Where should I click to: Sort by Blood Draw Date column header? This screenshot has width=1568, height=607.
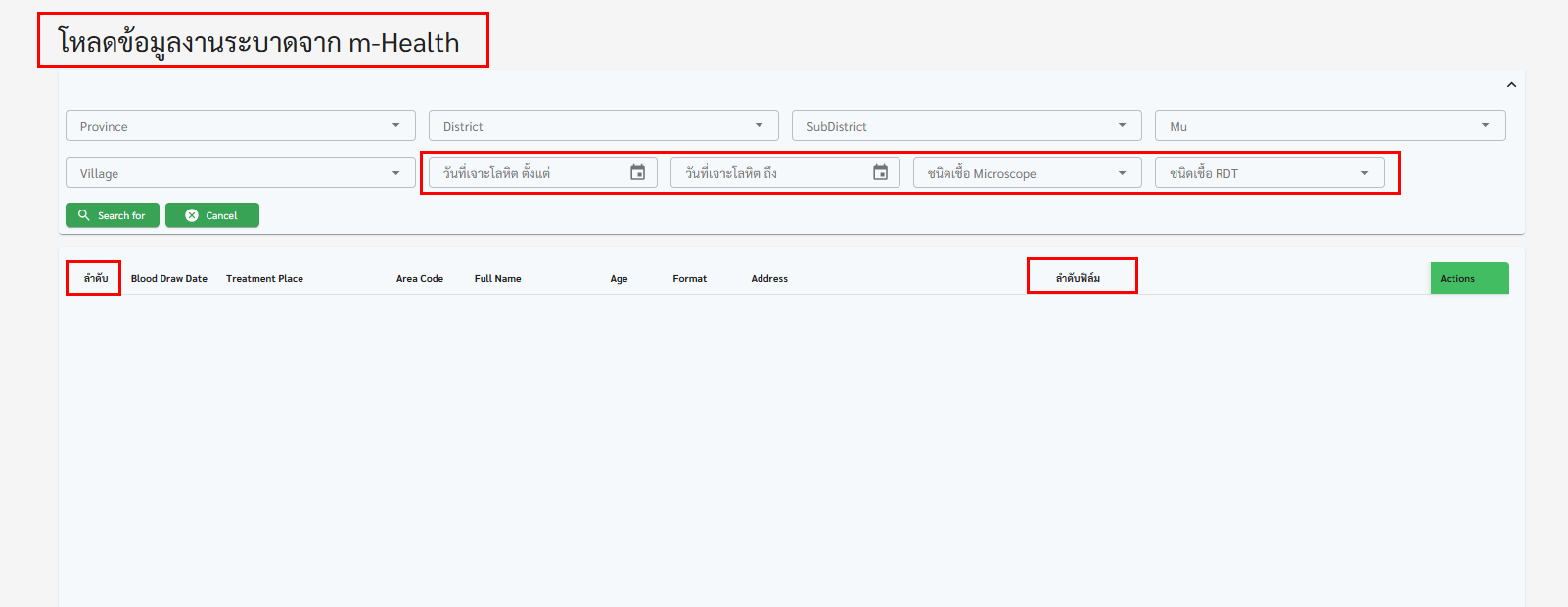pyautogui.click(x=169, y=279)
